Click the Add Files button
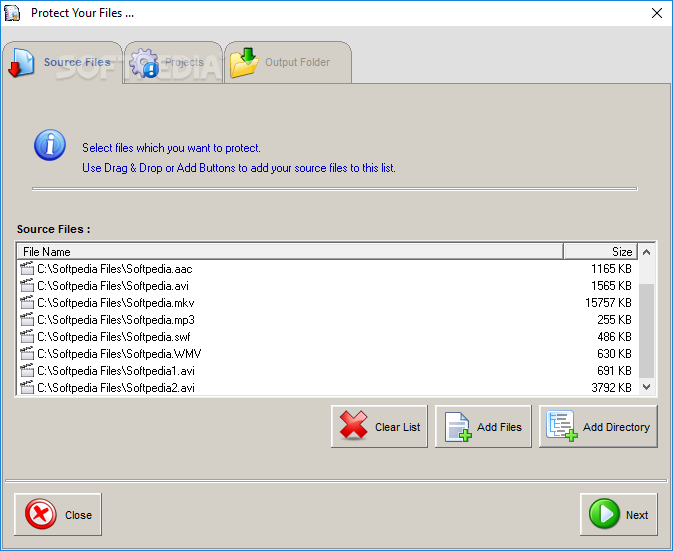 point(483,427)
